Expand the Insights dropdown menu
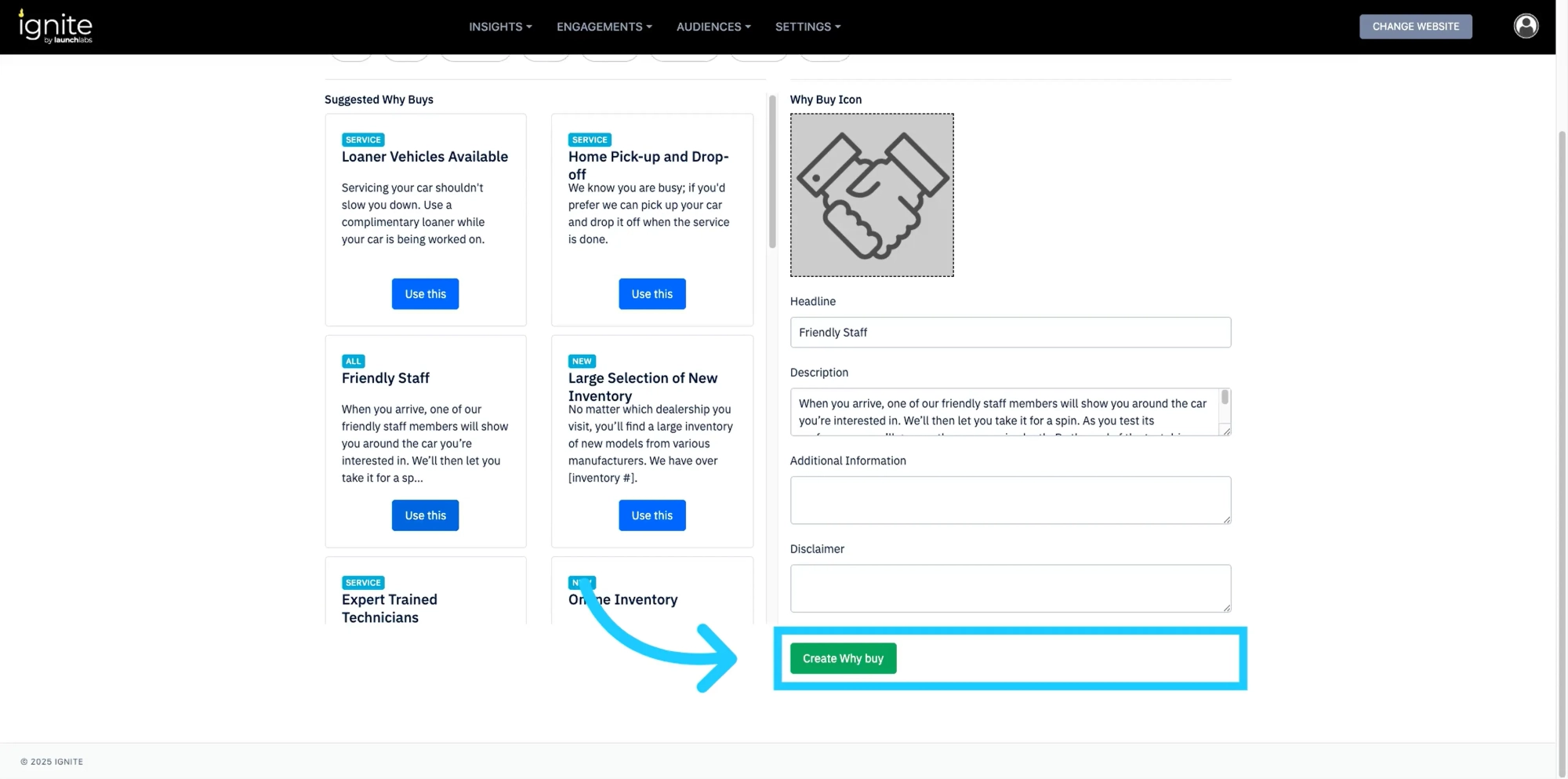 click(500, 27)
